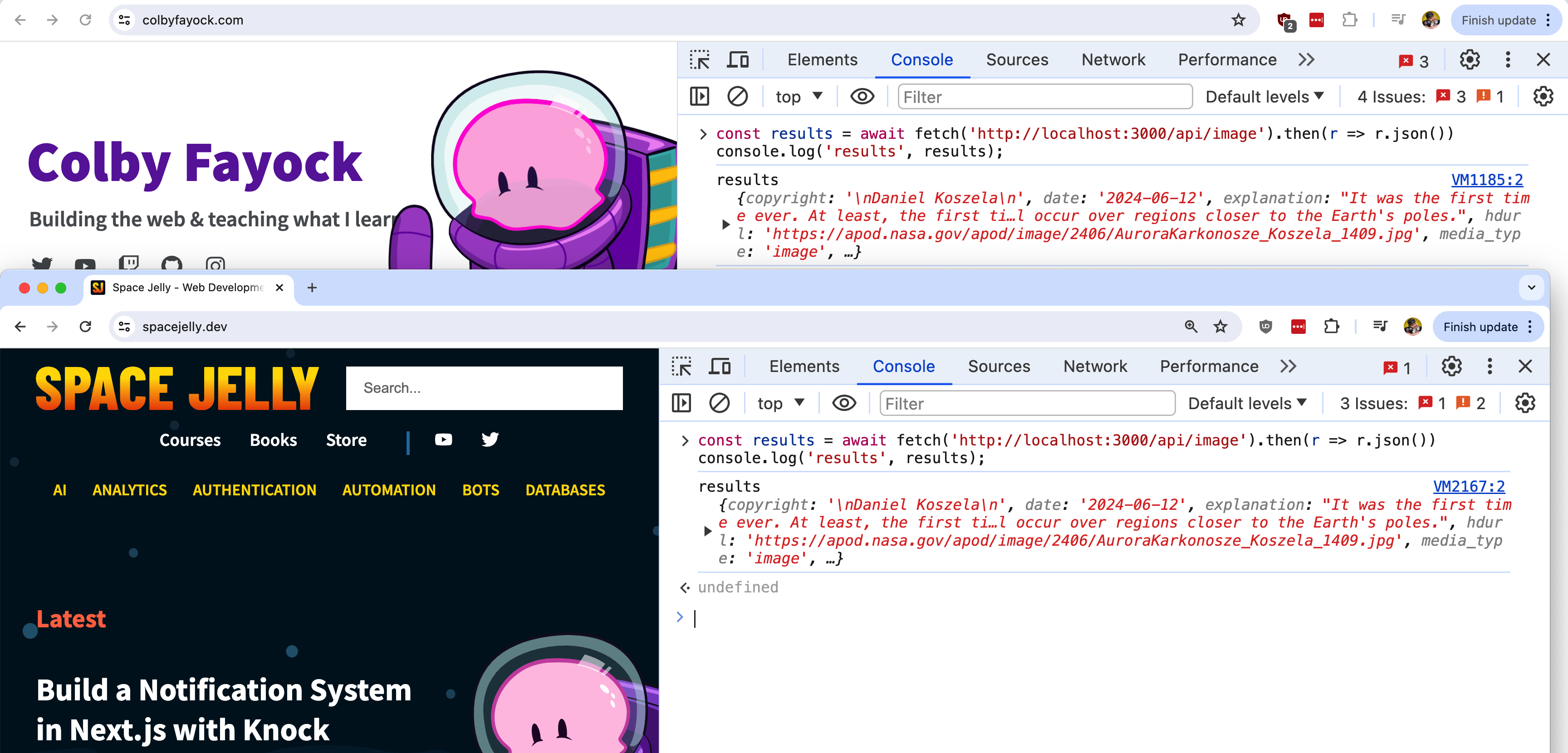Show more tabs chevron in colbyfayock DevTools
Screen dimensions: 1568x753
(x=1306, y=60)
